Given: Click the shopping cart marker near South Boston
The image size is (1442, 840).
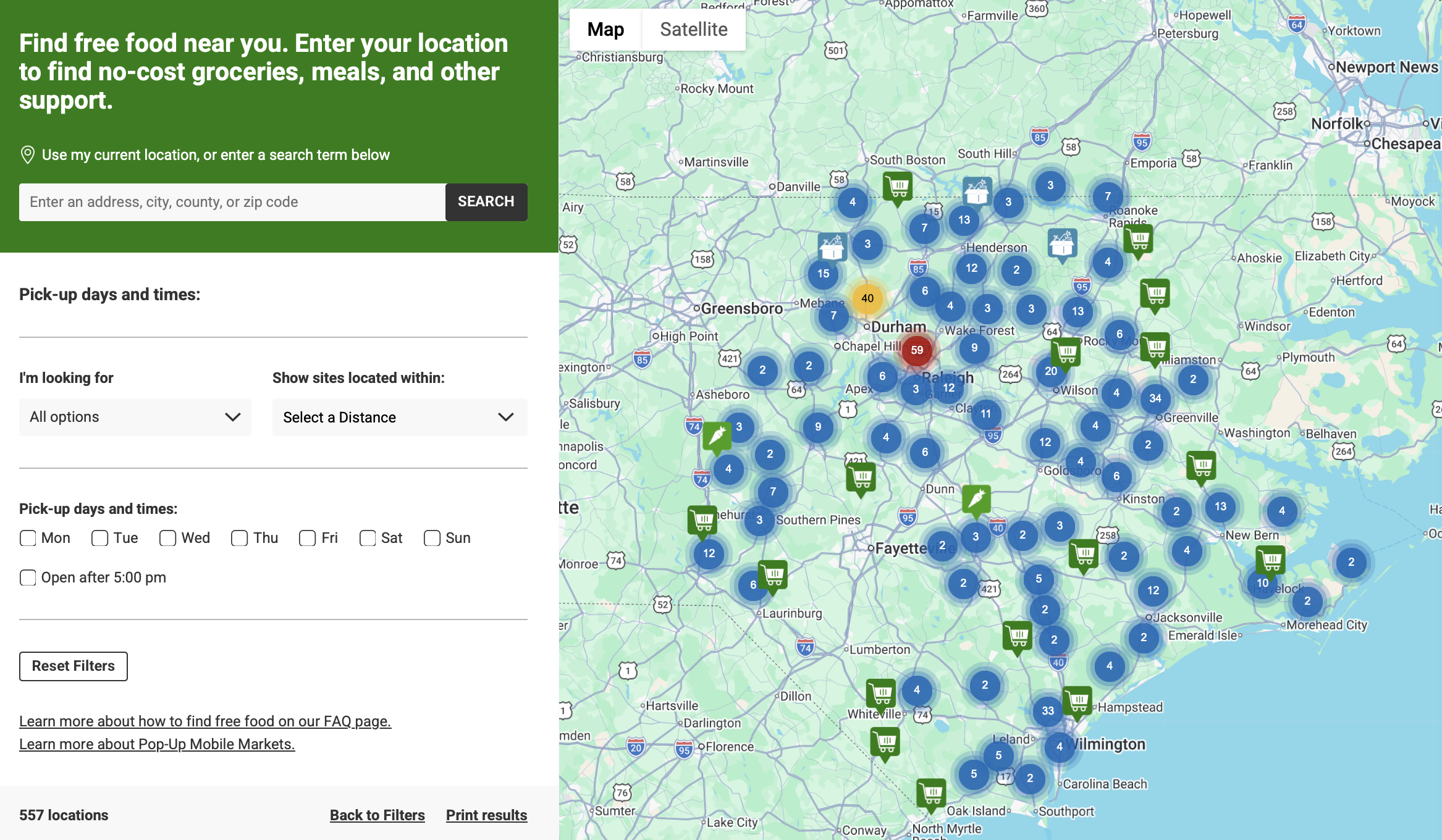Looking at the screenshot, I should click(x=898, y=186).
